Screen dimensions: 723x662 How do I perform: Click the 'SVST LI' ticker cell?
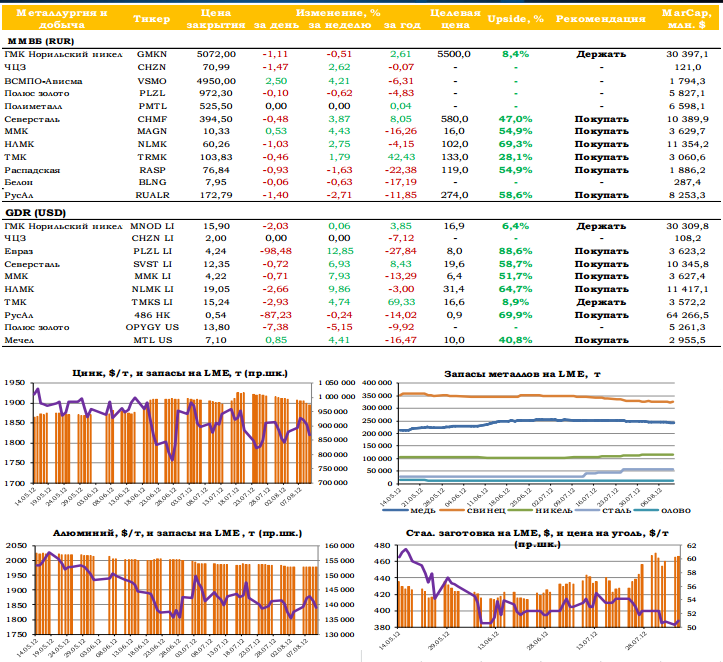pos(152,264)
